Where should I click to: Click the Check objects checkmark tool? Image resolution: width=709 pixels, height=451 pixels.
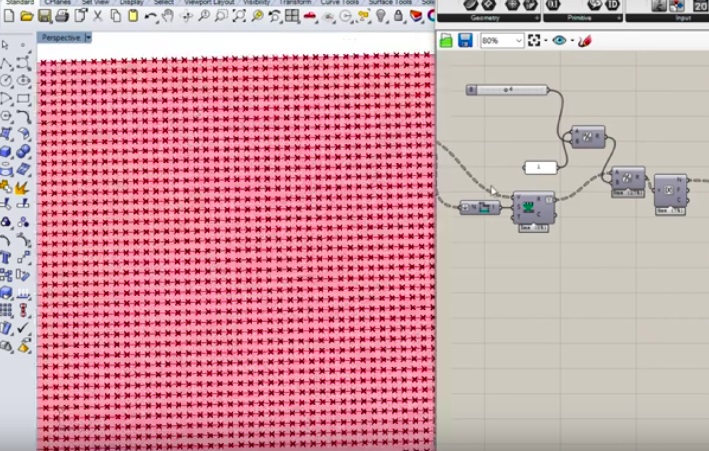[x=23, y=328]
